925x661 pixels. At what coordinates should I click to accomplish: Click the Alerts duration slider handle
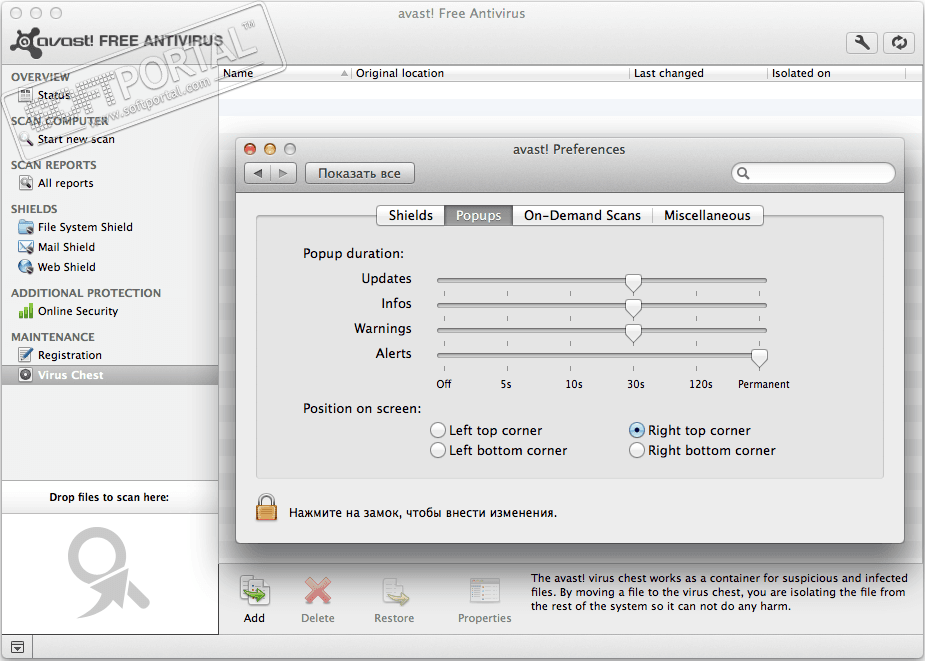(759, 358)
